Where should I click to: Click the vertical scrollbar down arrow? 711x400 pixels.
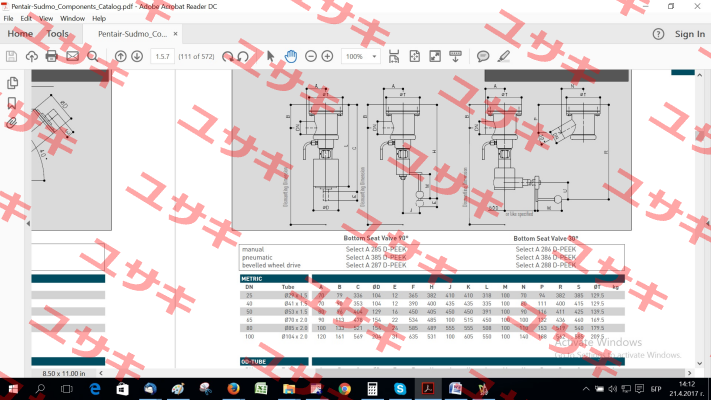pos(700,363)
